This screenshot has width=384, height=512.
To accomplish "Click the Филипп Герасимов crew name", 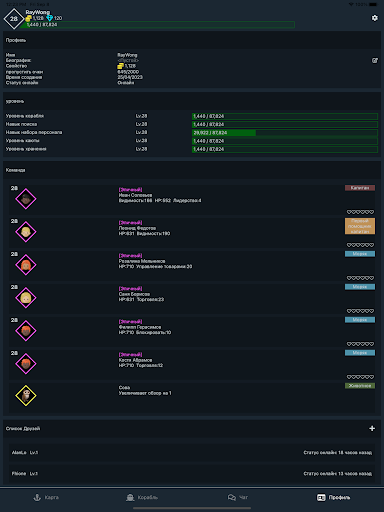I will (140, 327).
